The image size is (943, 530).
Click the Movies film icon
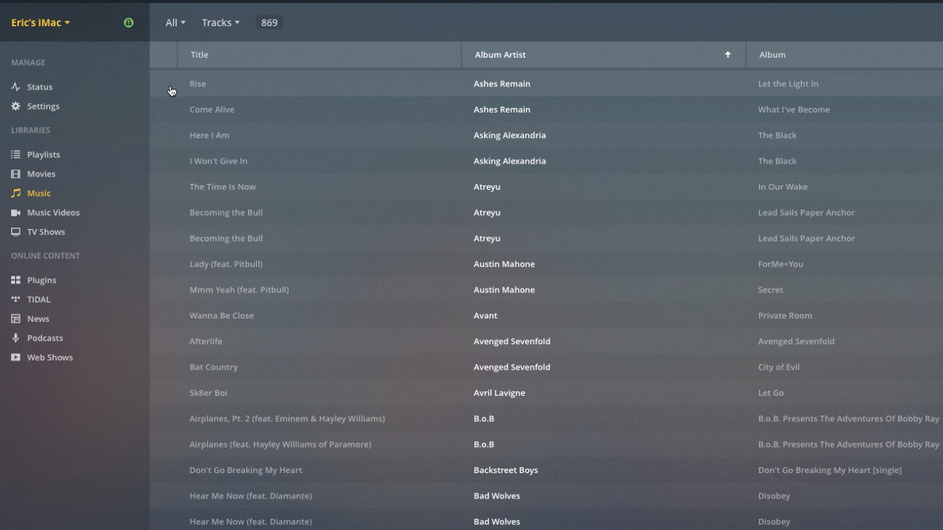click(16, 174)
